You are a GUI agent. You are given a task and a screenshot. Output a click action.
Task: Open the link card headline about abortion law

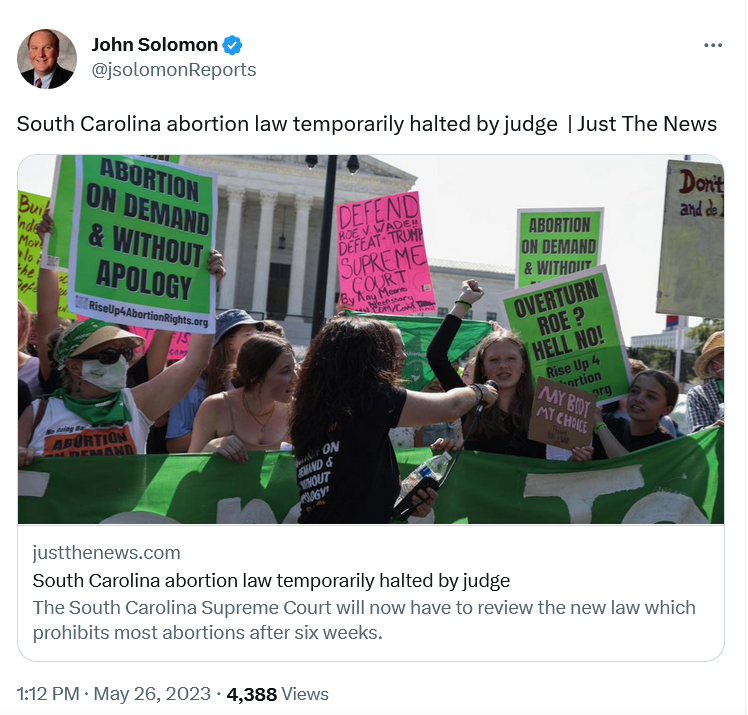(x=271, y=581)
